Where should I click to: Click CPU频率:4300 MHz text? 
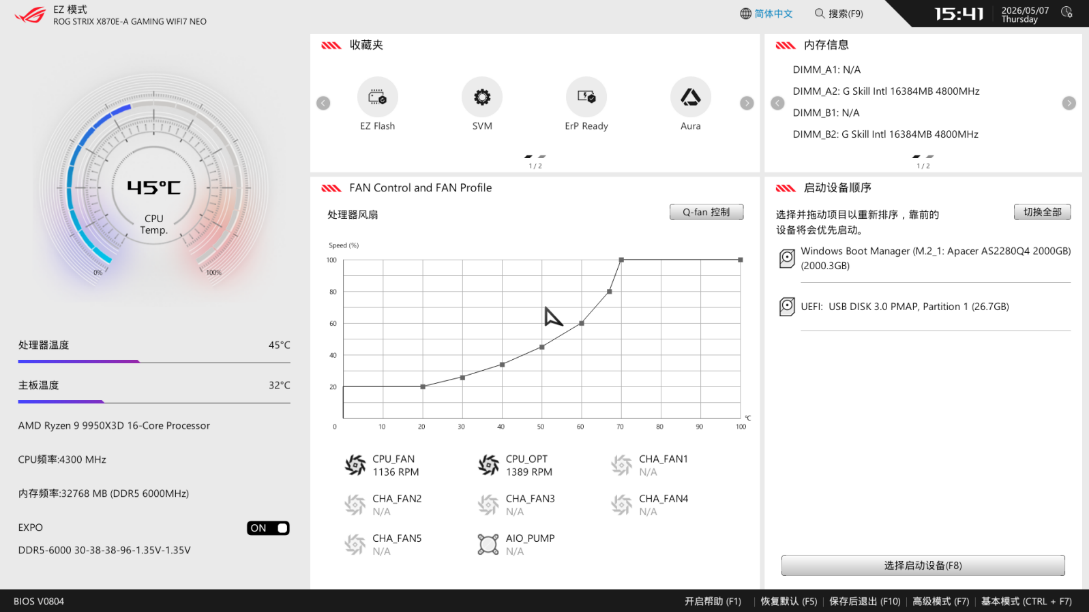click(x=62, y=460)
